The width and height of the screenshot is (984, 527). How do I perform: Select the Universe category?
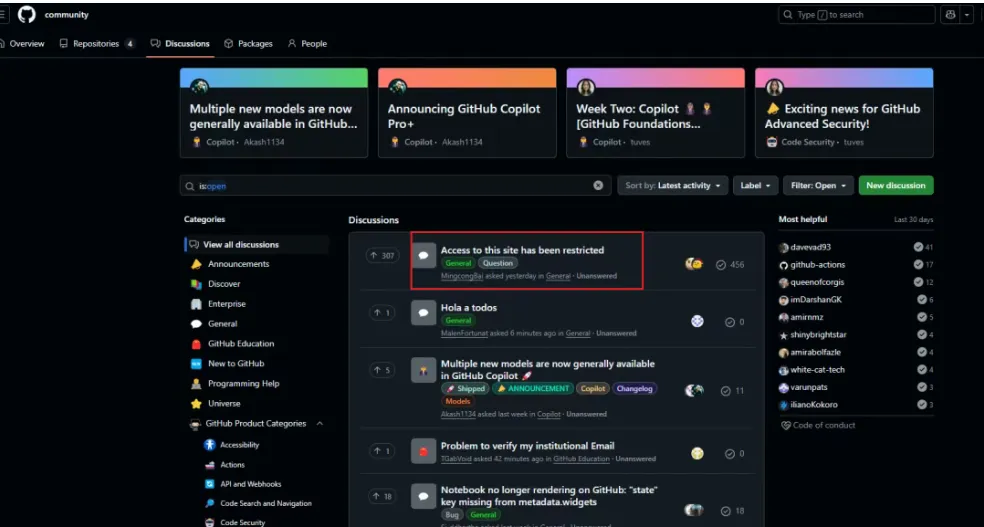click(224, 404)
